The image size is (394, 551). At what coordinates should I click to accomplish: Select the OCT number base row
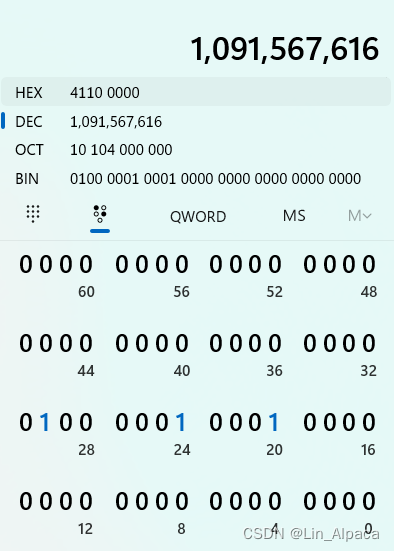(196, 150)
